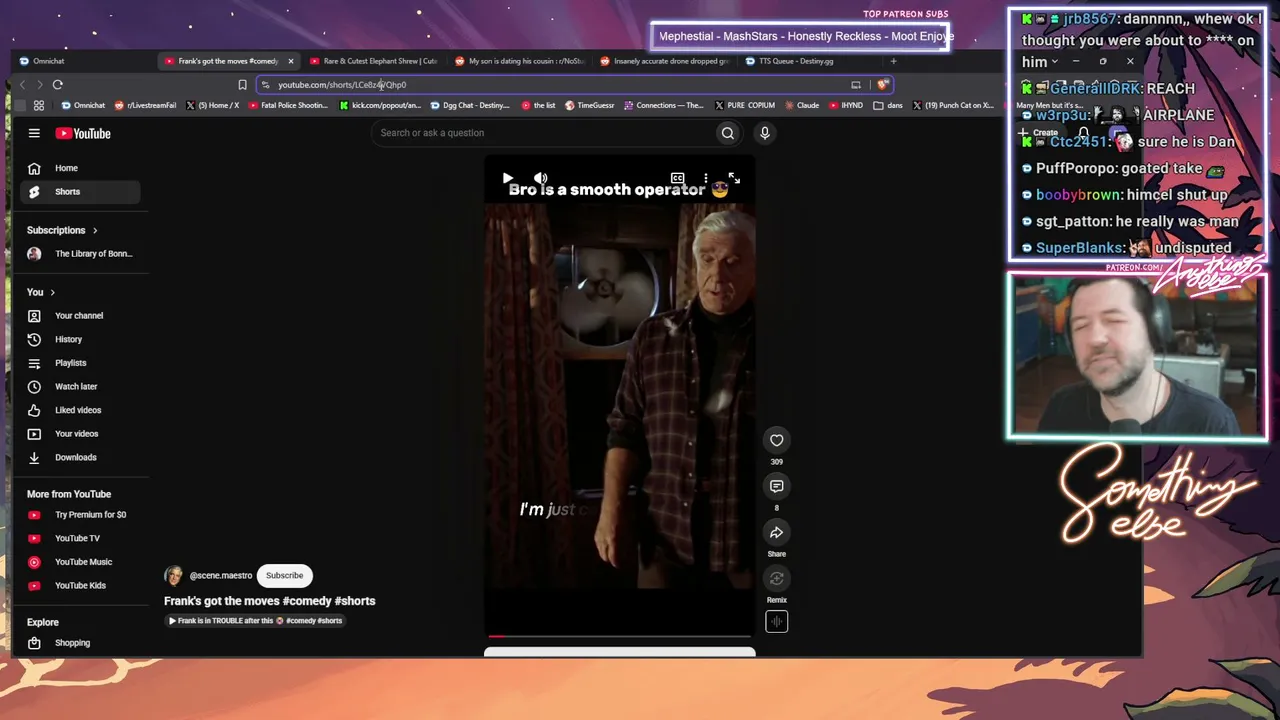Open the r/LivestreamFail bookmark
This screenshot has height=720, width=1280.
click(x=146, y=105)
